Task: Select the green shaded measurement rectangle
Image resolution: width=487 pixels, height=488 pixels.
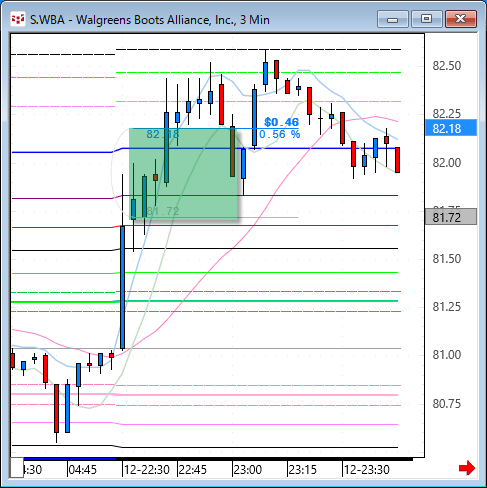Action: [x=183, y=174]
